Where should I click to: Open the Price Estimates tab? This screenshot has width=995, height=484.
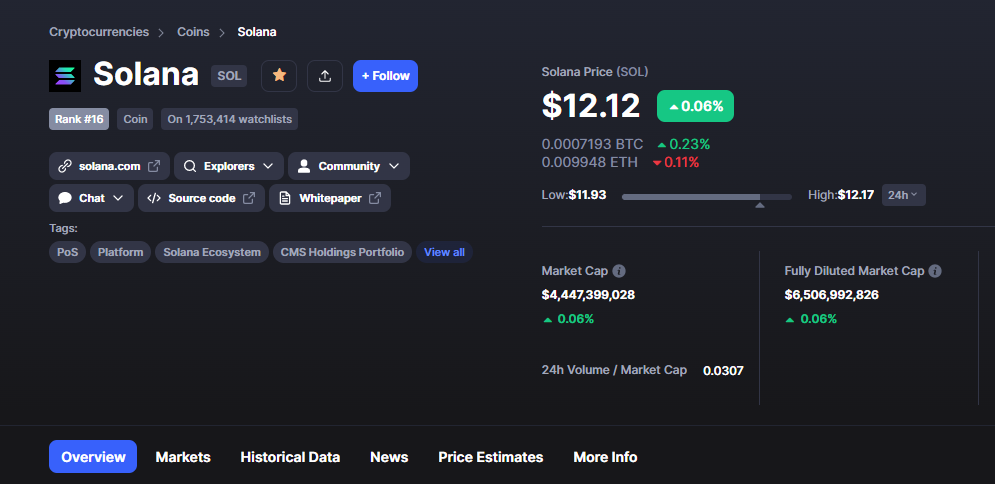point(491,457)
